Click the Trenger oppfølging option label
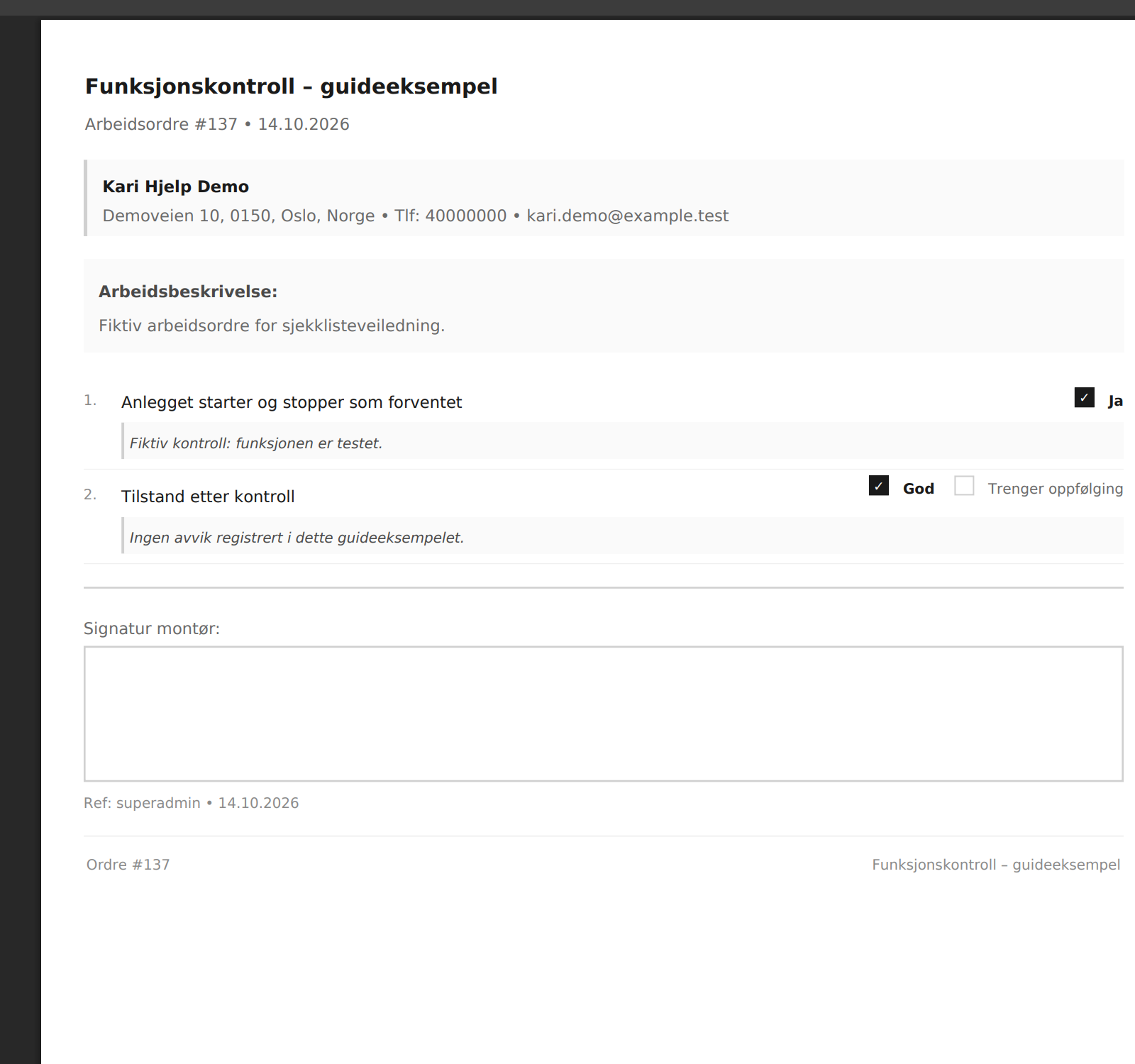The width and height of the screenshot is (1135, 1064). coord(1056,489)
